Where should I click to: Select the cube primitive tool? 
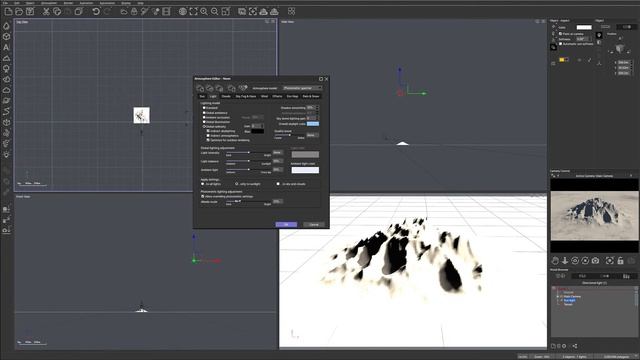coord(6,37)
